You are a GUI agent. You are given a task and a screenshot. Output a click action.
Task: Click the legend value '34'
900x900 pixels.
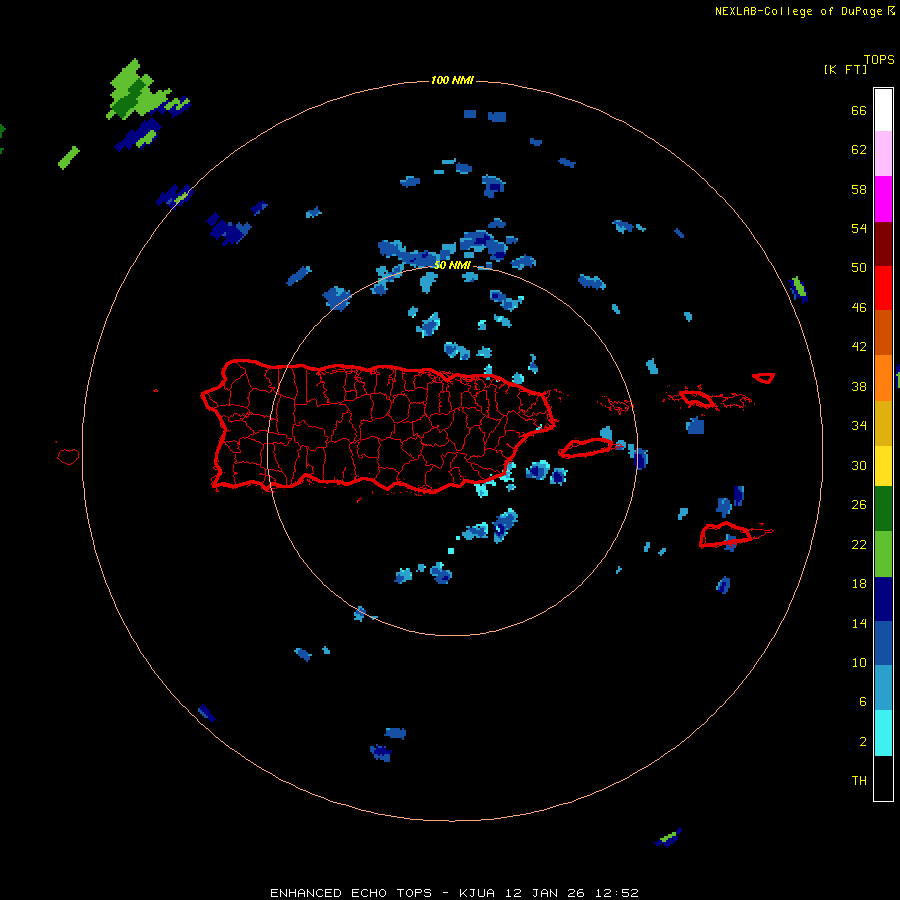tap(859, 426)
